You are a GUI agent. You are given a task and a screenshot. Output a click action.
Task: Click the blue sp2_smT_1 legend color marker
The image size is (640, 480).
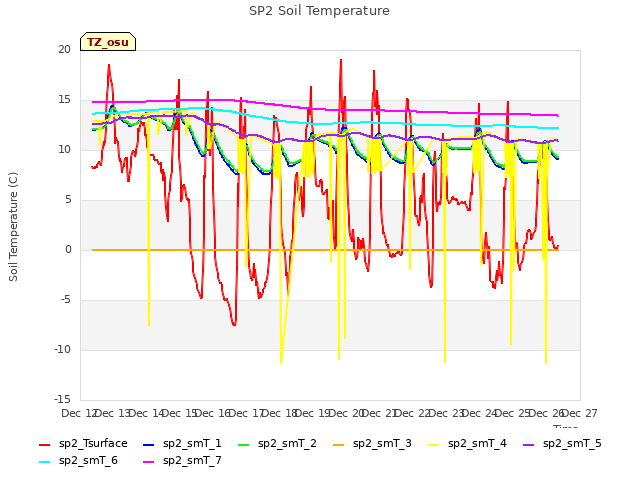149,444
